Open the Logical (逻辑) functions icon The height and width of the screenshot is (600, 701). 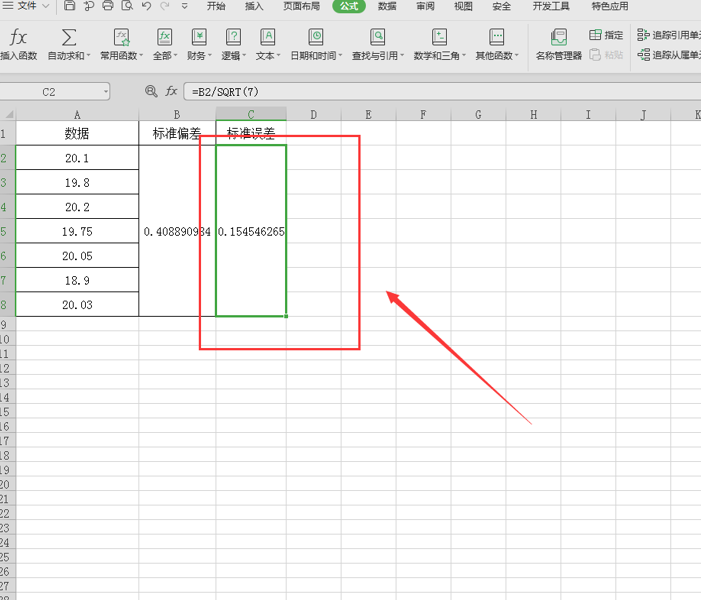(233, 37)
